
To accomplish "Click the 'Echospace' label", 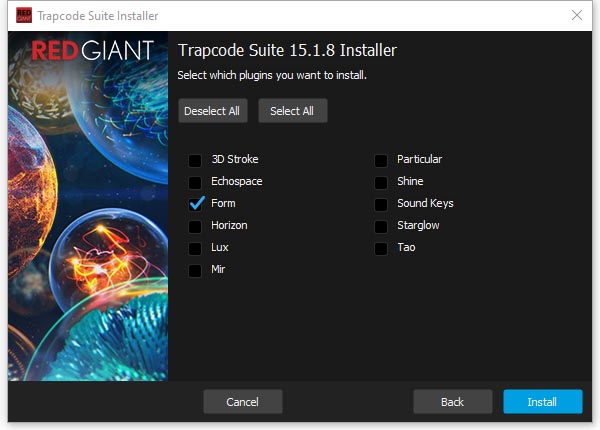I will pos(237,181).
